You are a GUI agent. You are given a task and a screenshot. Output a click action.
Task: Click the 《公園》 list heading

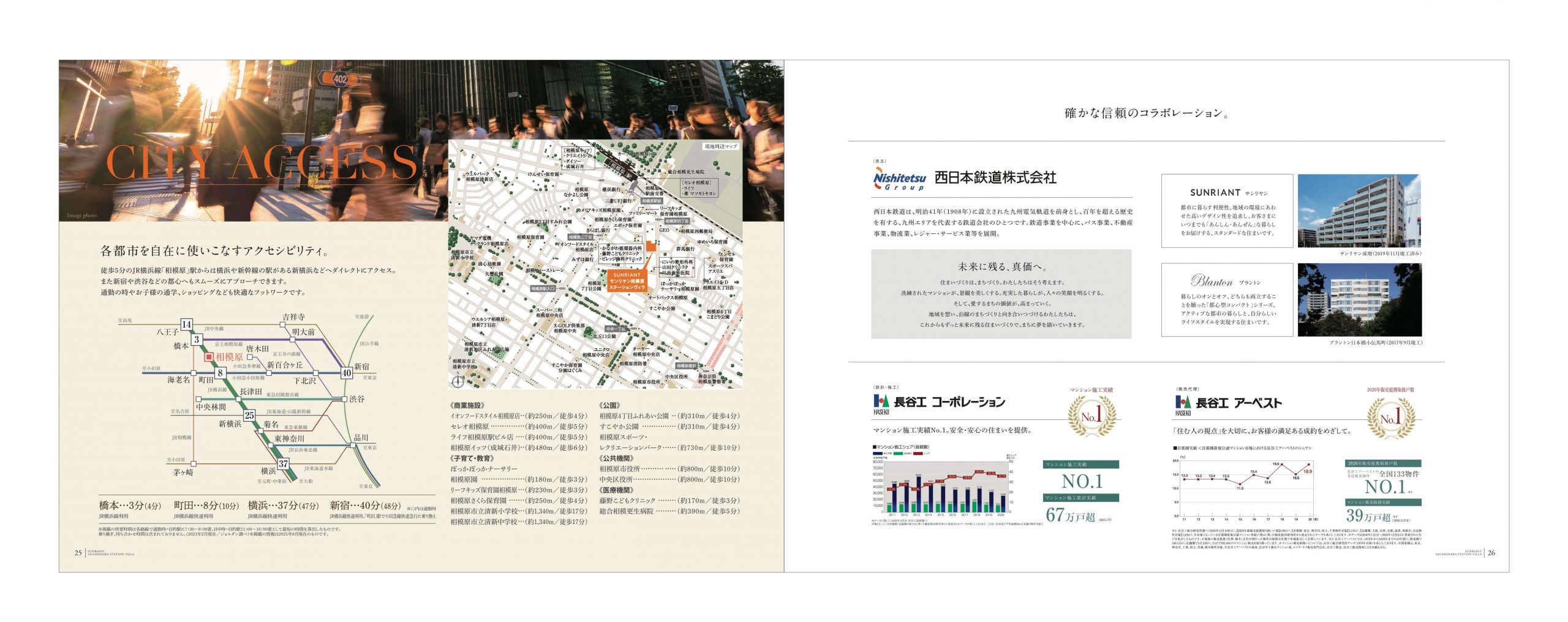pyautogui.click(x=610, y=405)
